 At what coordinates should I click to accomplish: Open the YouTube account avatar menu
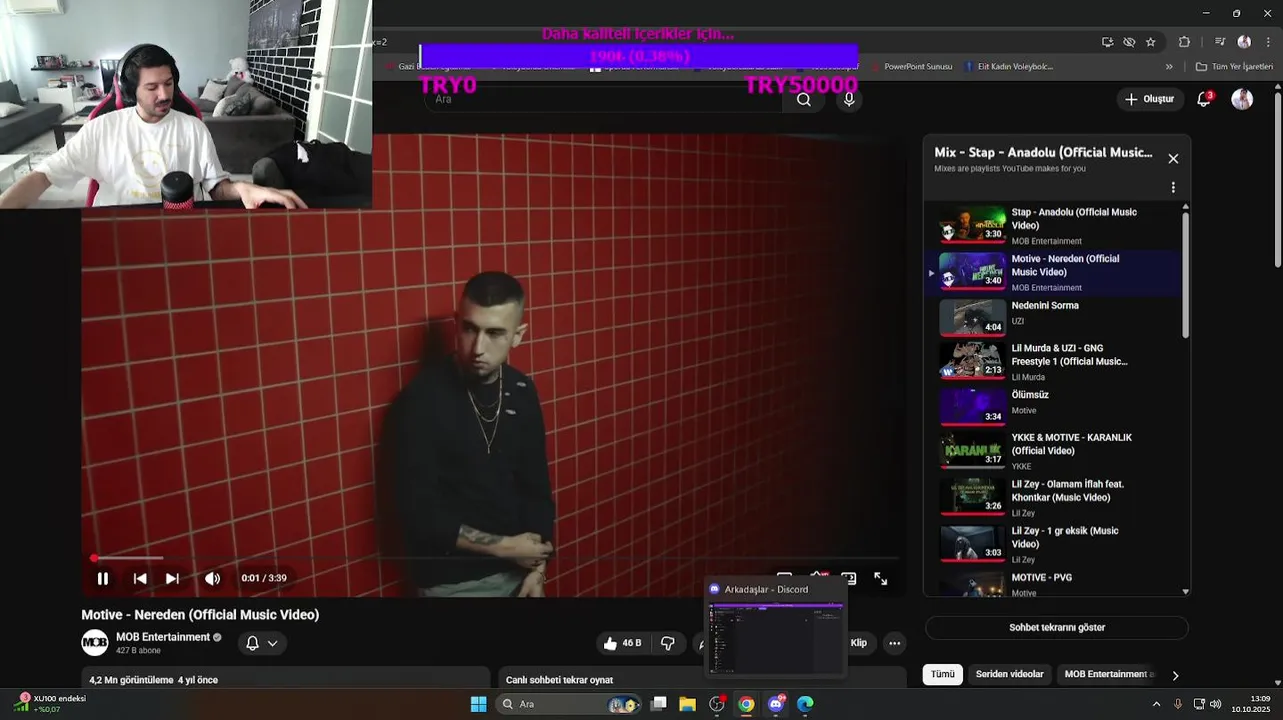(1242, 99)
